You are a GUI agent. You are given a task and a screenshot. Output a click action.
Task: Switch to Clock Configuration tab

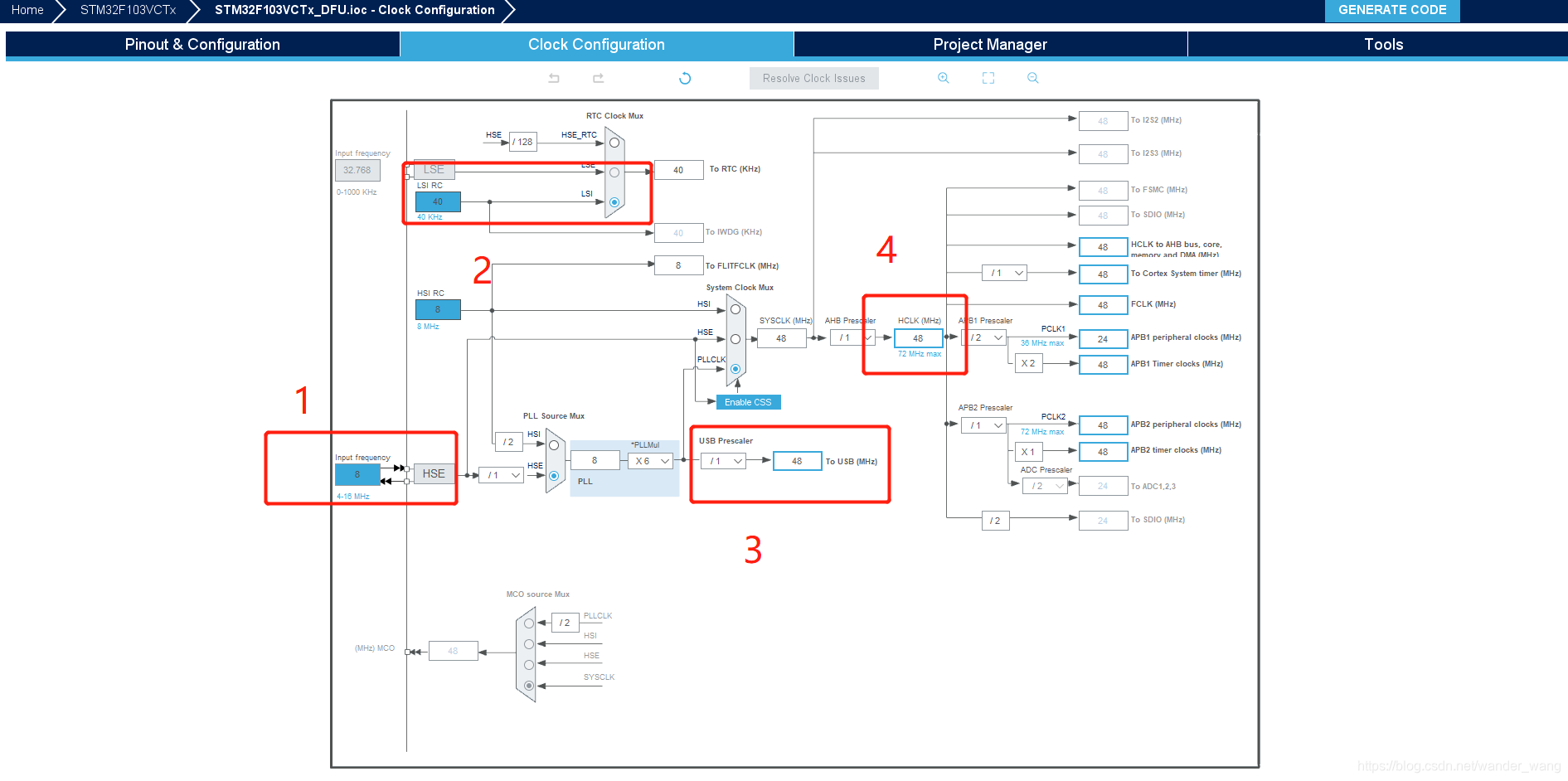click(596, 44)
